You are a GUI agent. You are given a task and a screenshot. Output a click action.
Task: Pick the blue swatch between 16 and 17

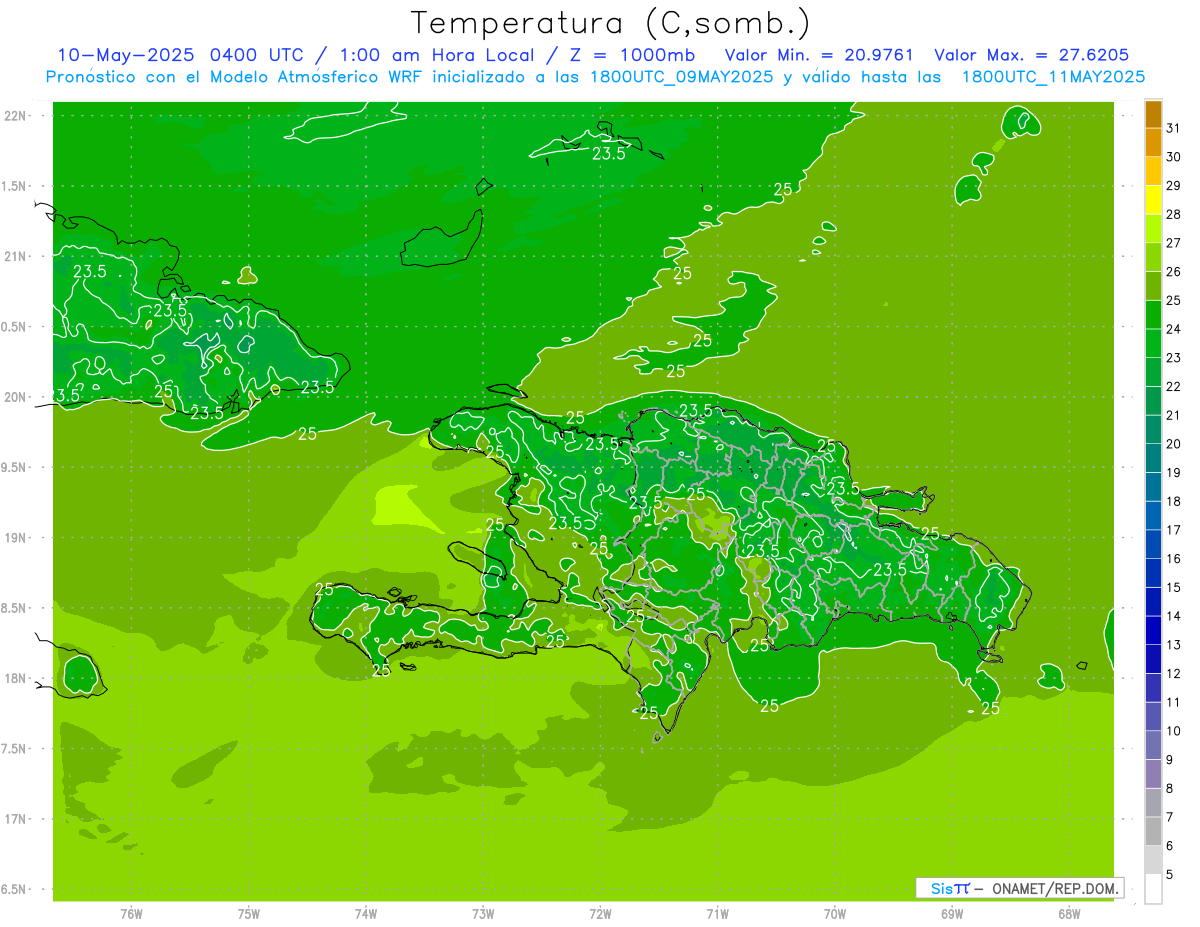tap(1153, 544)
